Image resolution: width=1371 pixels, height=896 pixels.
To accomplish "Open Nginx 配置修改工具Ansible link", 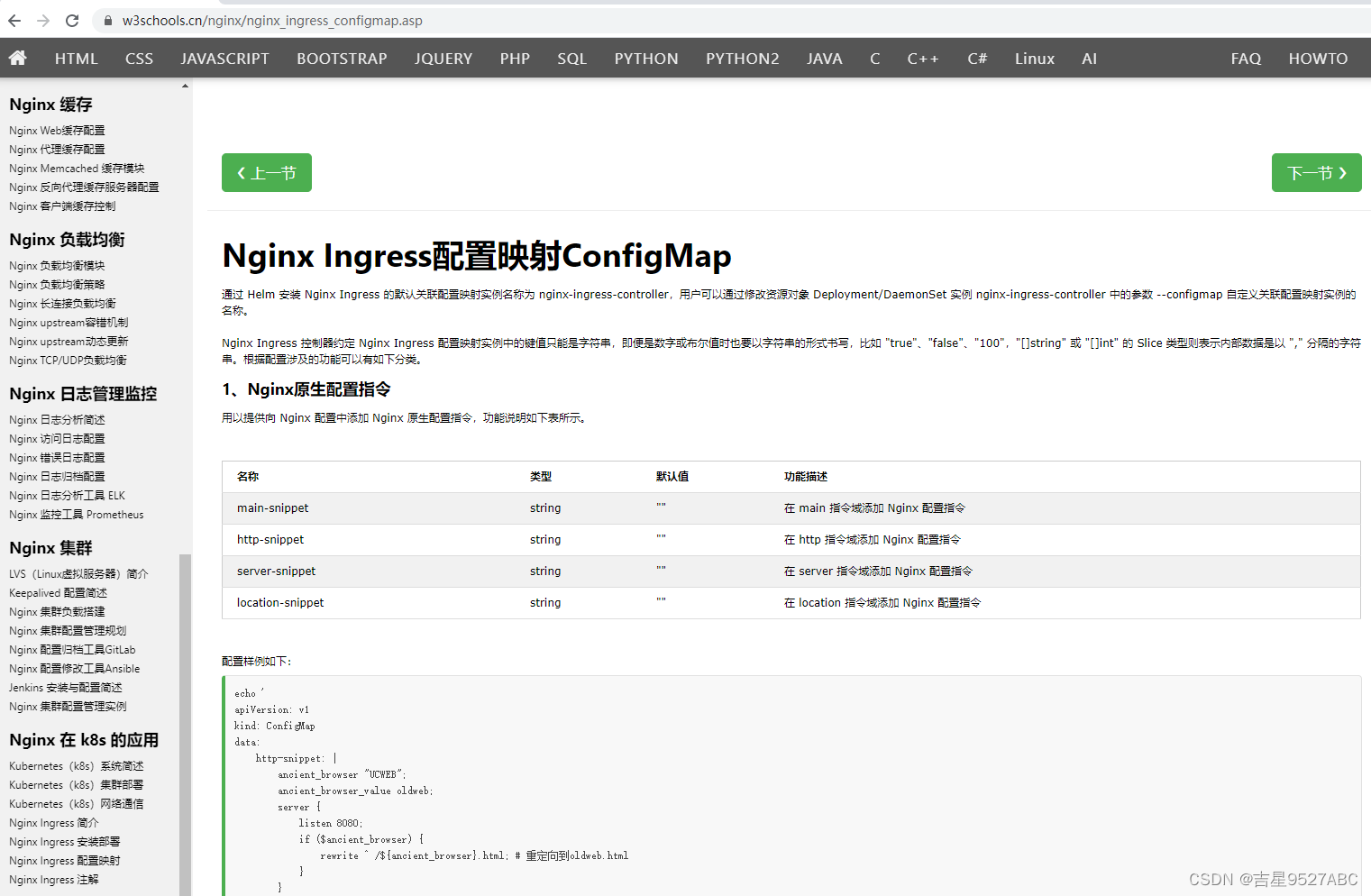I will tap(75, 669).
